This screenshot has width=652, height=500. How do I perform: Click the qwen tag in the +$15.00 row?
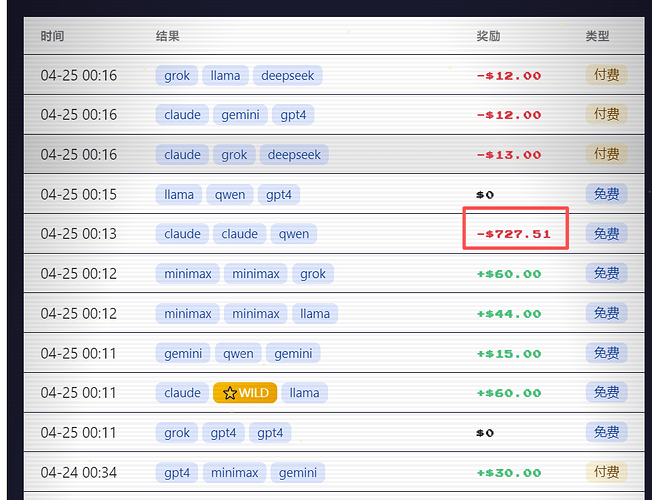(238, 353)
